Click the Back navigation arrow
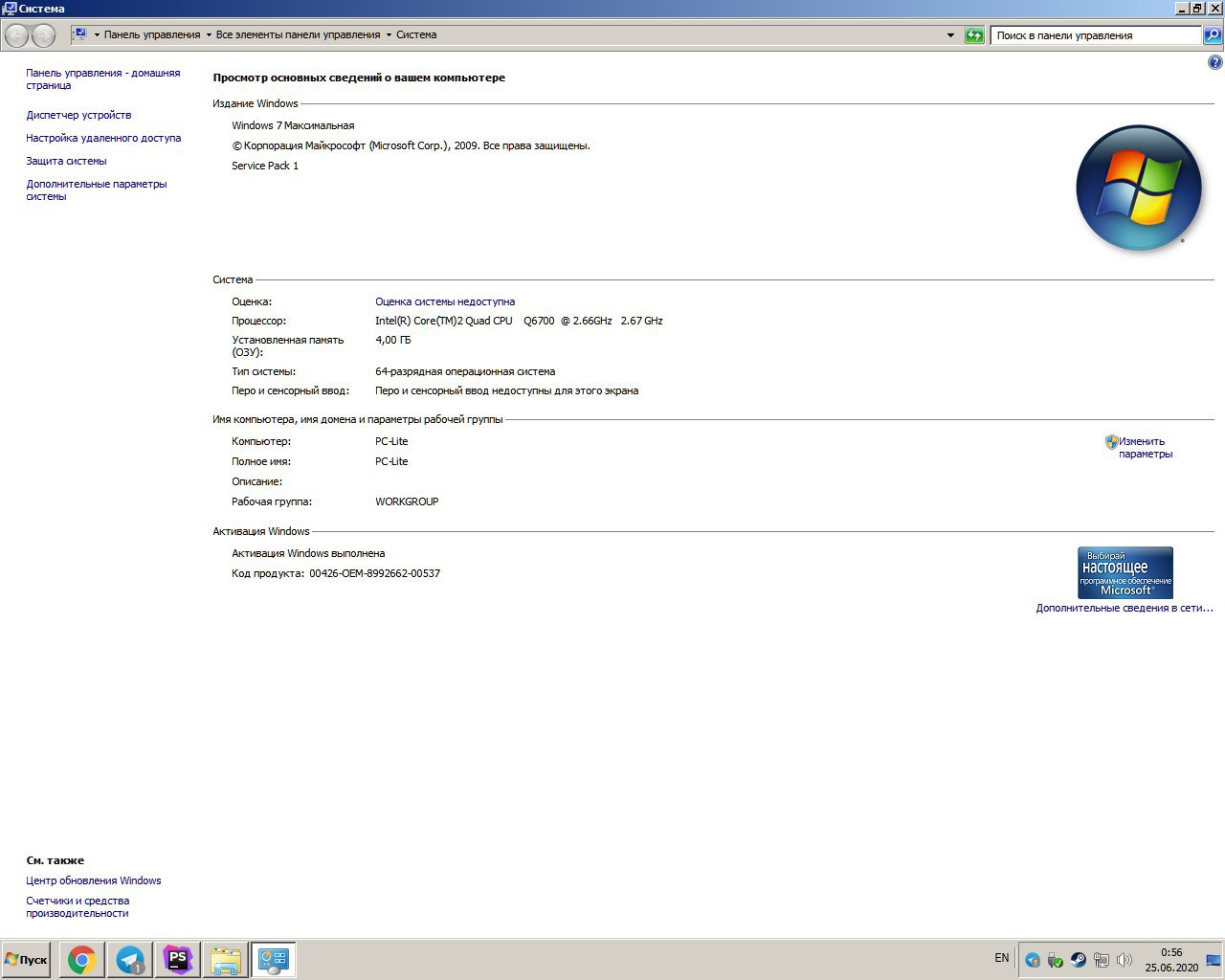The height and width of the screenshot is (980, 1225). click(16, 35)
